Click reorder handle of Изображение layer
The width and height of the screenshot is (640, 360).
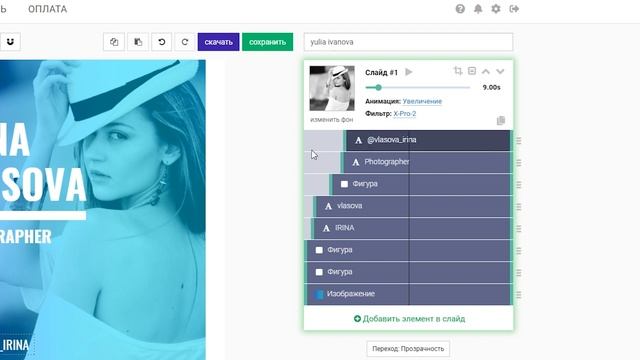[x=518, y=295]
